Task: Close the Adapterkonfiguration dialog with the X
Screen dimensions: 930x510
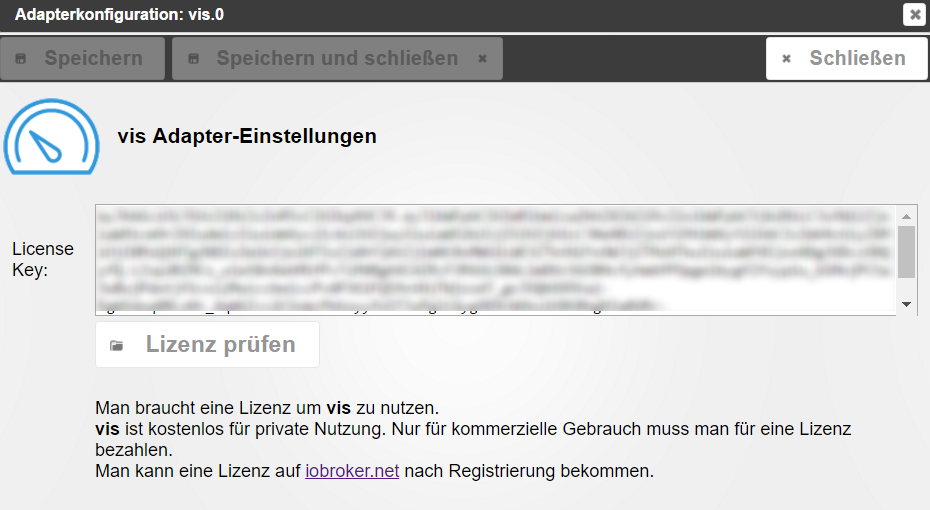Action: point(915,14)
